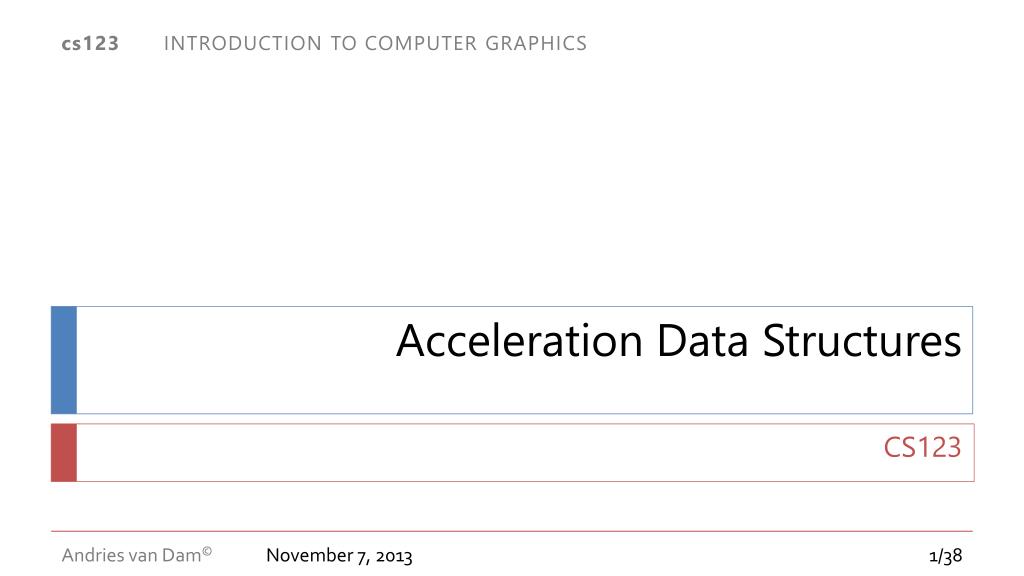Click the '1/38' slide counter

coord(946,556)
